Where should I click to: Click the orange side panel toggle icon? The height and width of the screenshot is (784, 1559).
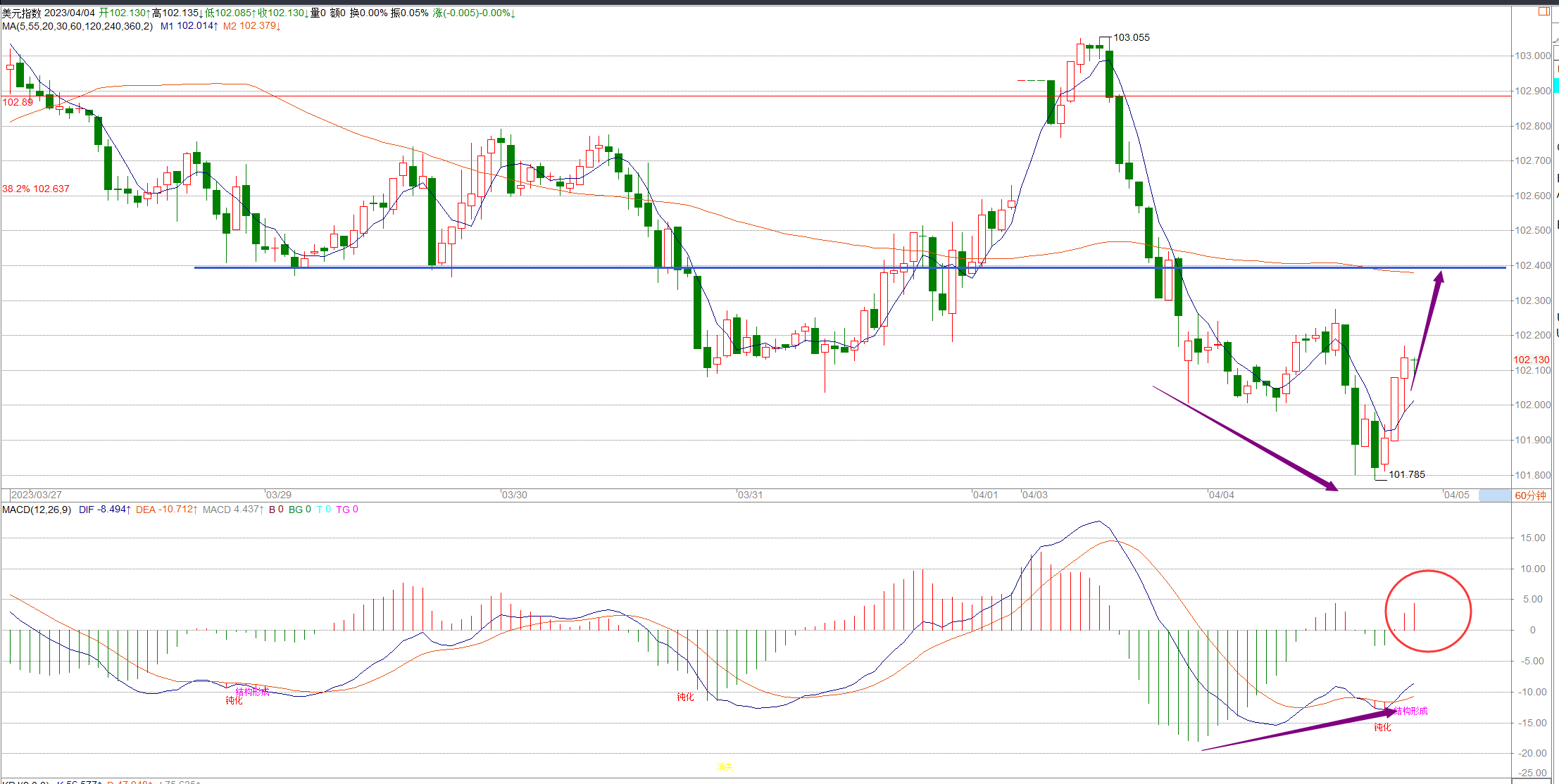click(1544, 11)
